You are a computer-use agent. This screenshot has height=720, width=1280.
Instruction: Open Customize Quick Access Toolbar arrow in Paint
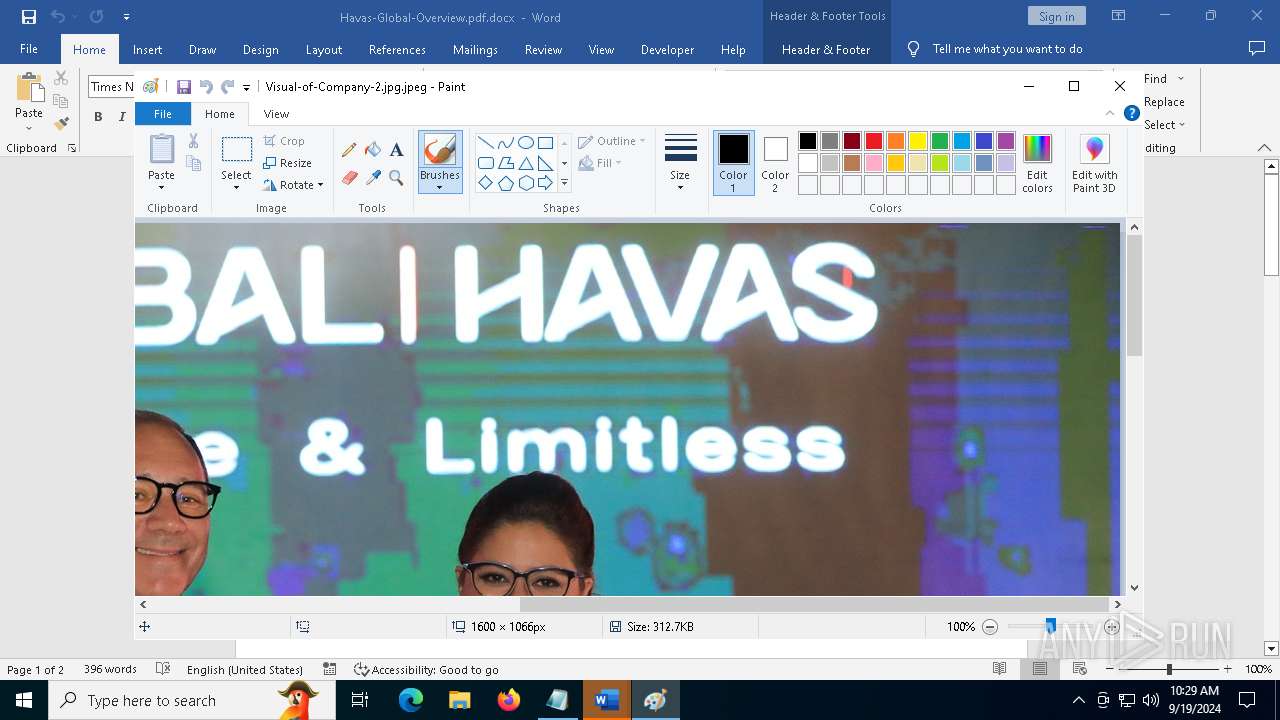pos(246,88)
